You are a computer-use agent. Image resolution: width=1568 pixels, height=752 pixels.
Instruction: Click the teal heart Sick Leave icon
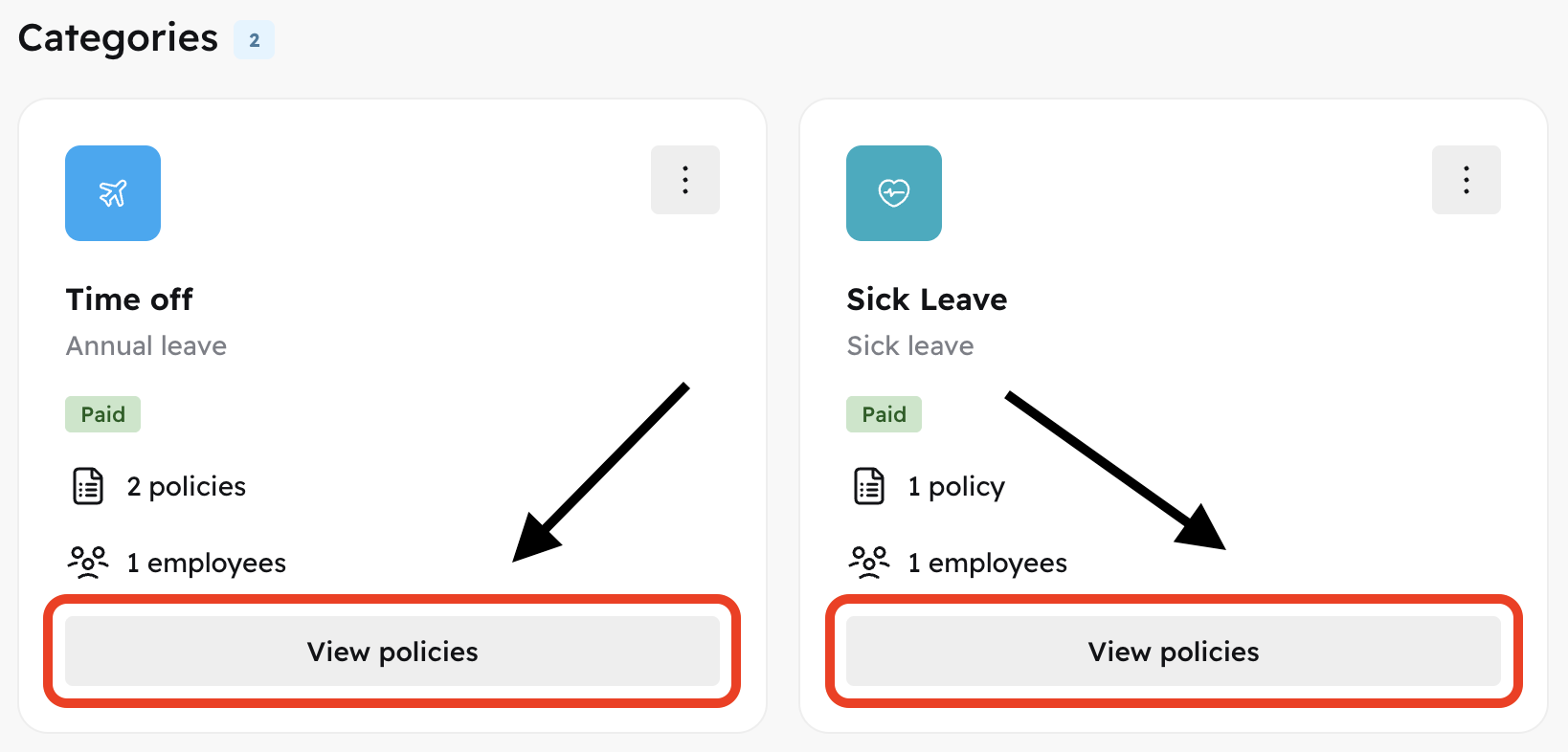pos(893,193)
